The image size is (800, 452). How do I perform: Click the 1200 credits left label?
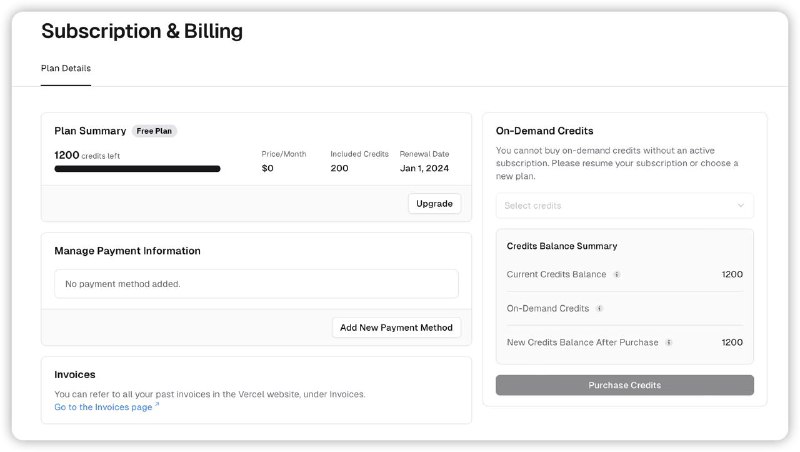[x=87, y=155]
